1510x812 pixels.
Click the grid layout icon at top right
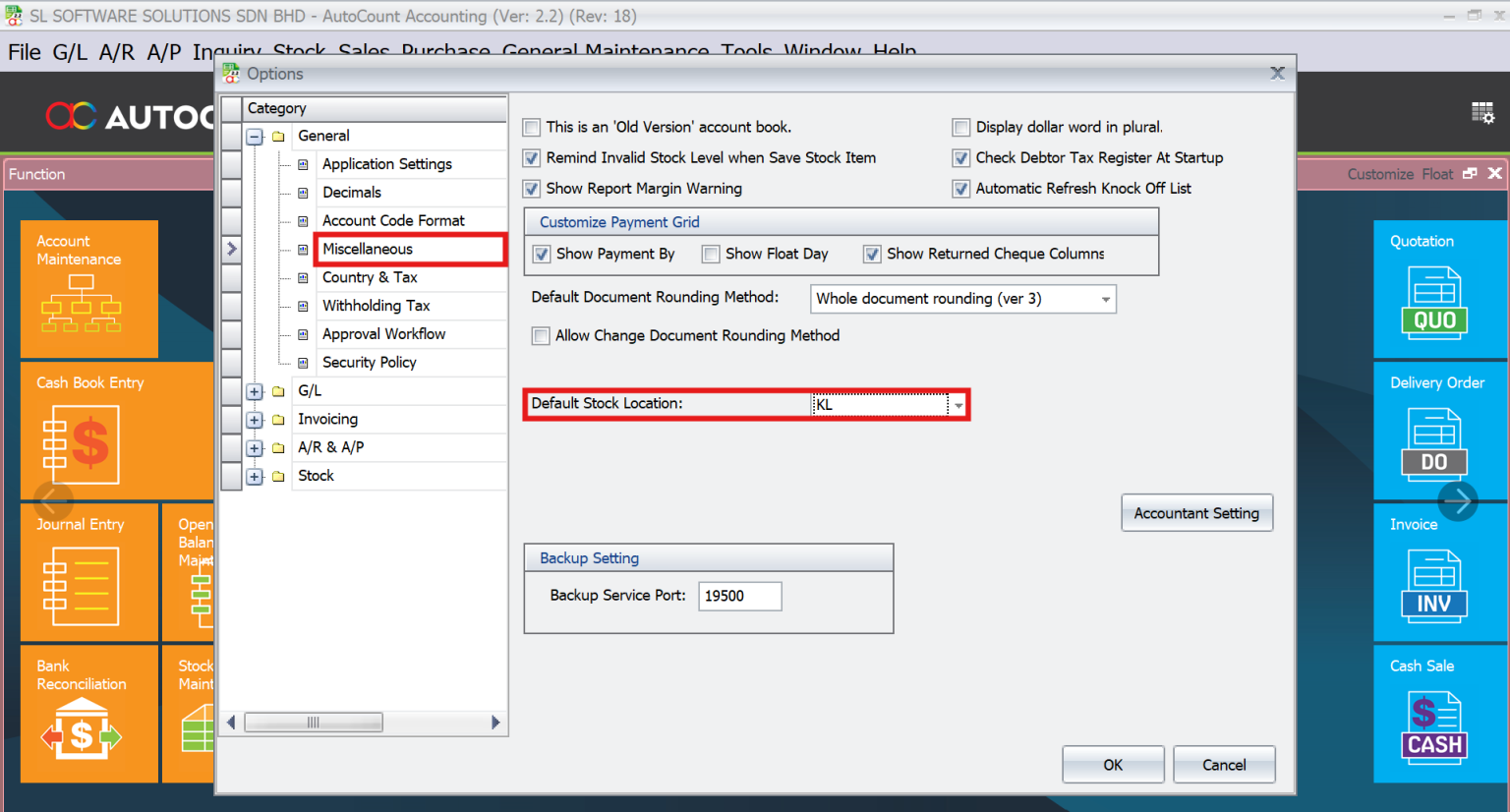1483,112
